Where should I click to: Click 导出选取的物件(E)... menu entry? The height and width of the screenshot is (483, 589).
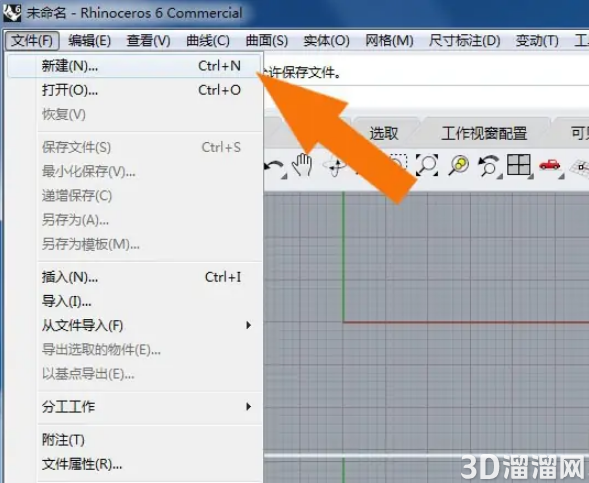coord(134,350)
